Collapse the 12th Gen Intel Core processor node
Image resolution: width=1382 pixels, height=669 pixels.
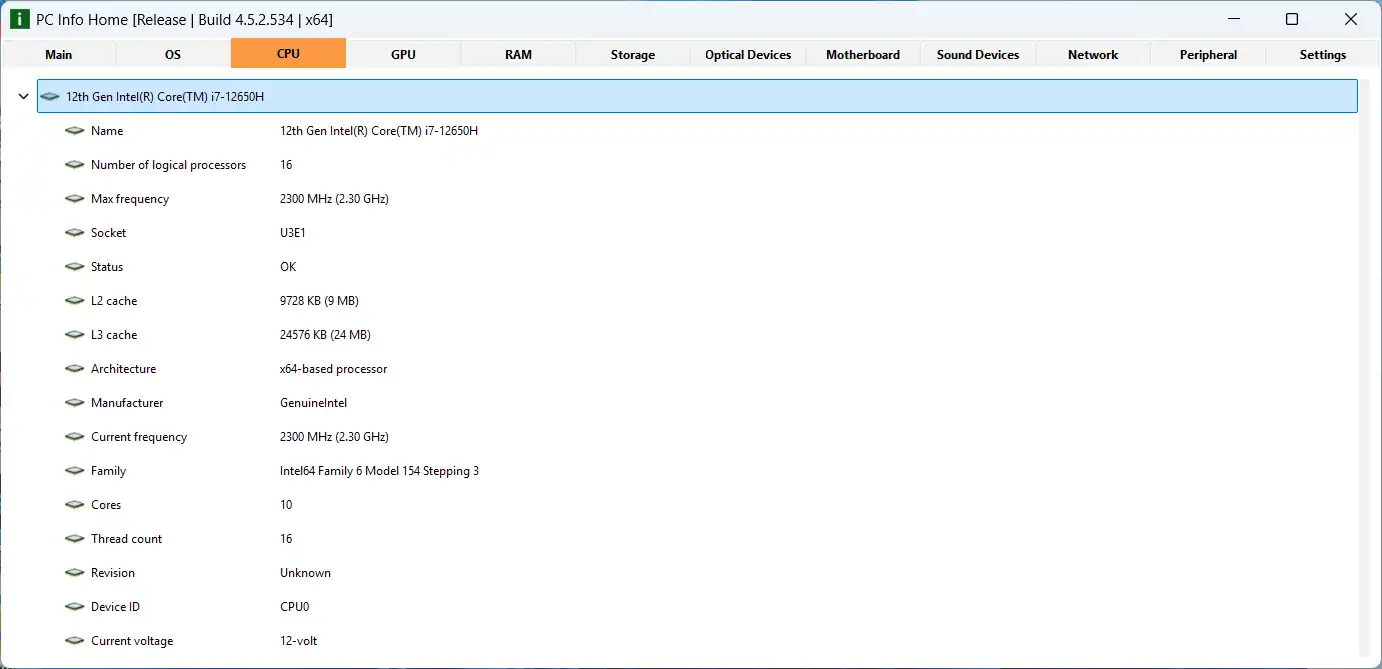click(23, 97)
